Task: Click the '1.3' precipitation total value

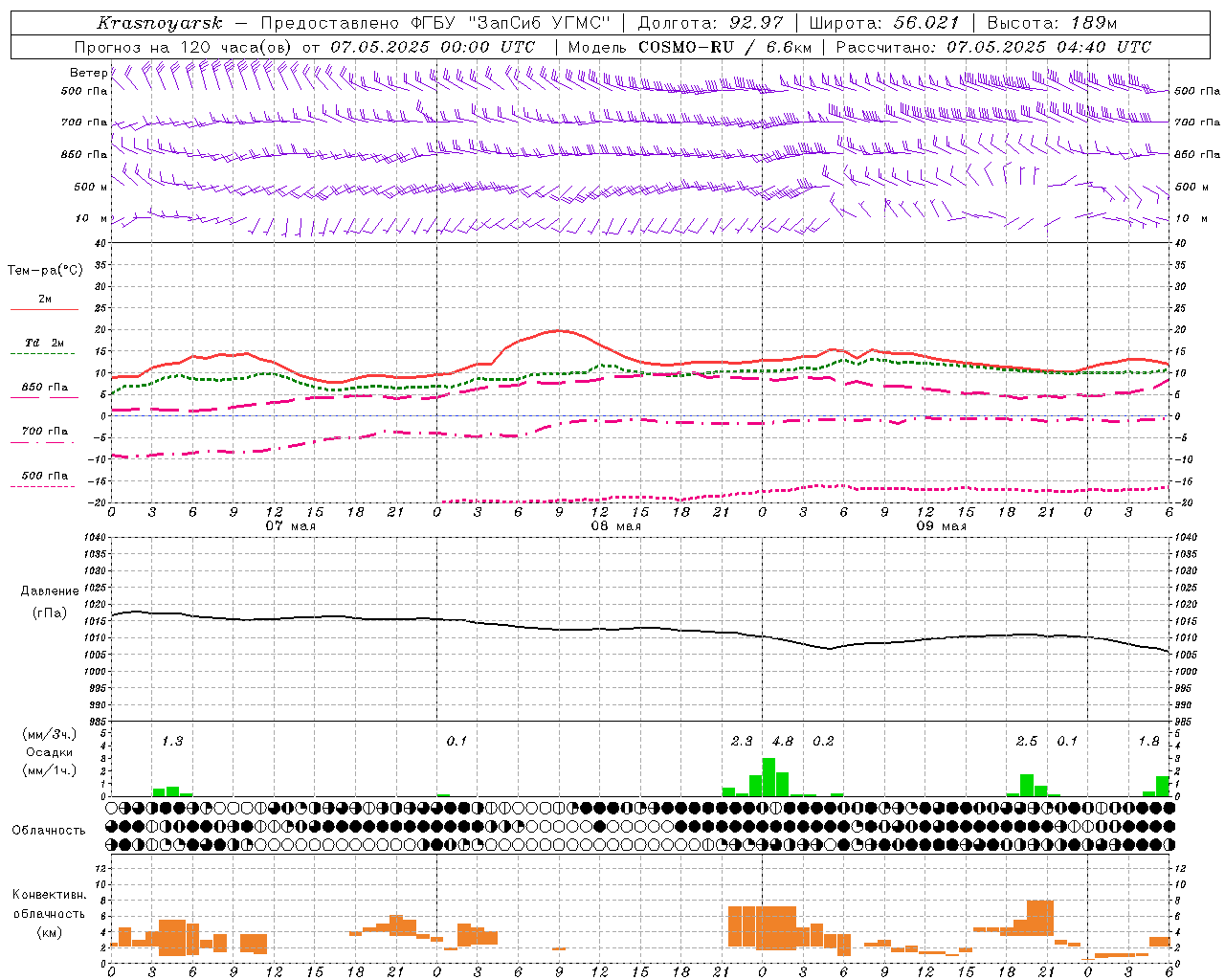Action: point(172,742)
